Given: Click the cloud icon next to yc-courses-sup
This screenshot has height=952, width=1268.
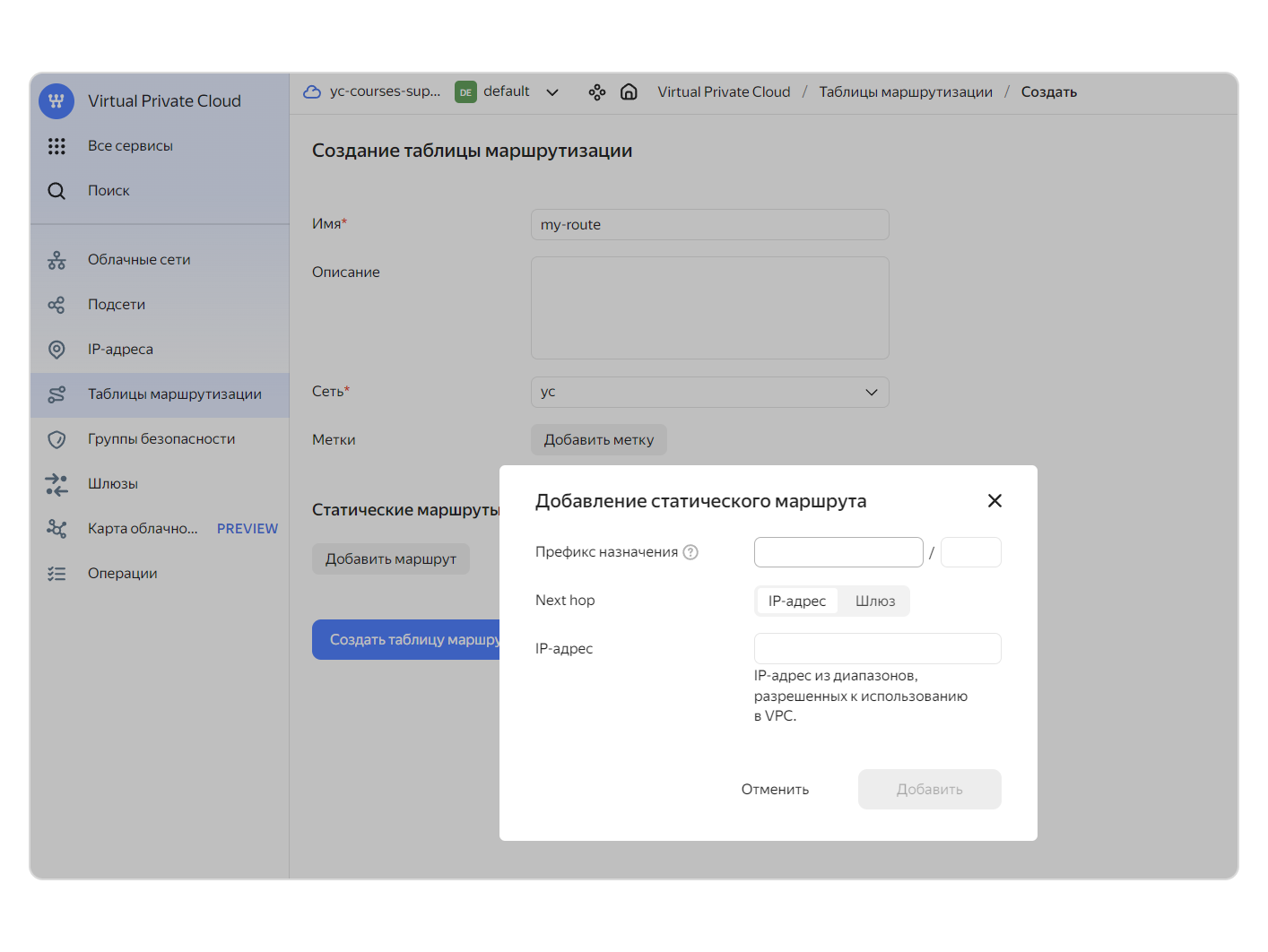Looking at the screenshot, I should [x=312, y=91].
